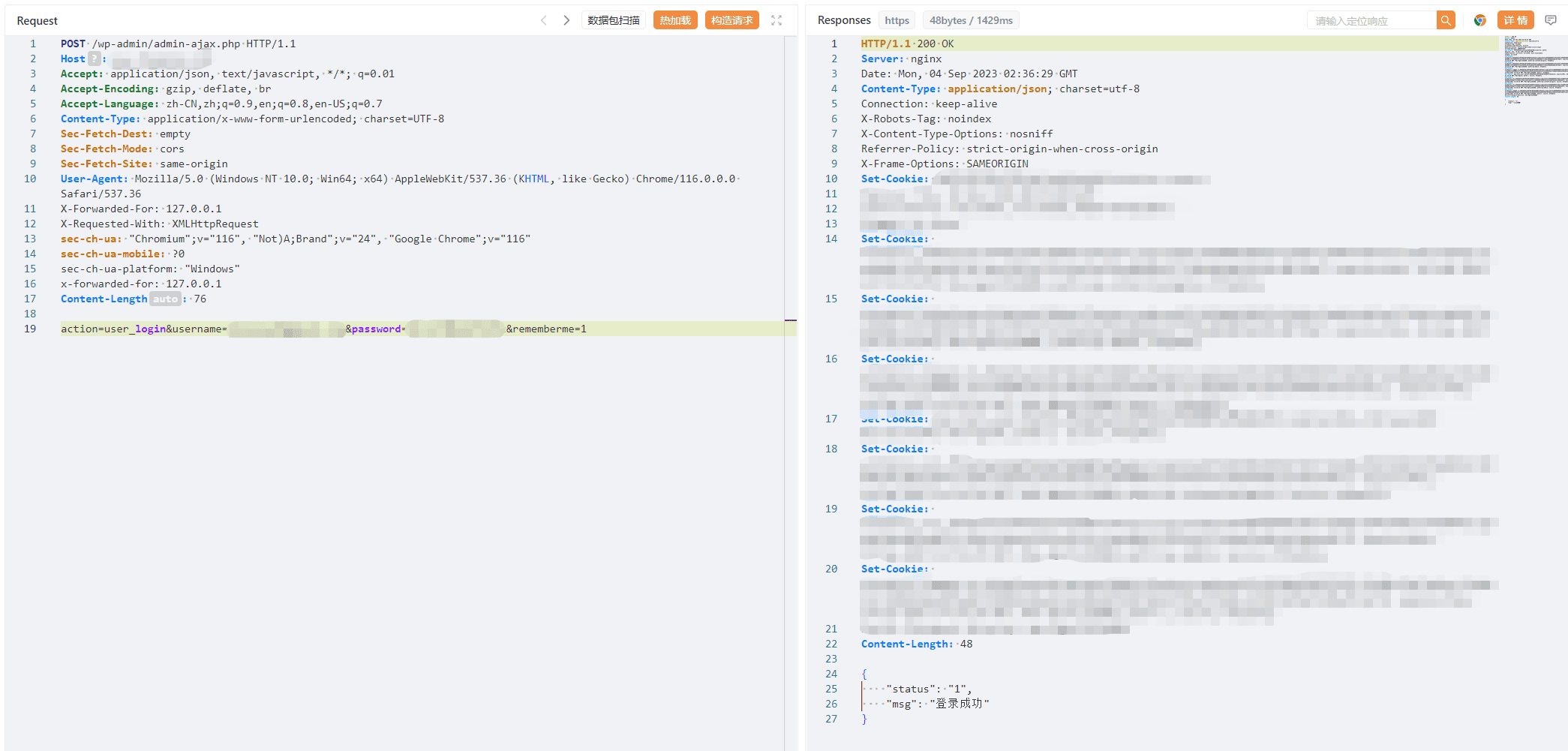Click the &password= parameter in request body
The height and width of the screenshot is (751, 1568).
375,329
